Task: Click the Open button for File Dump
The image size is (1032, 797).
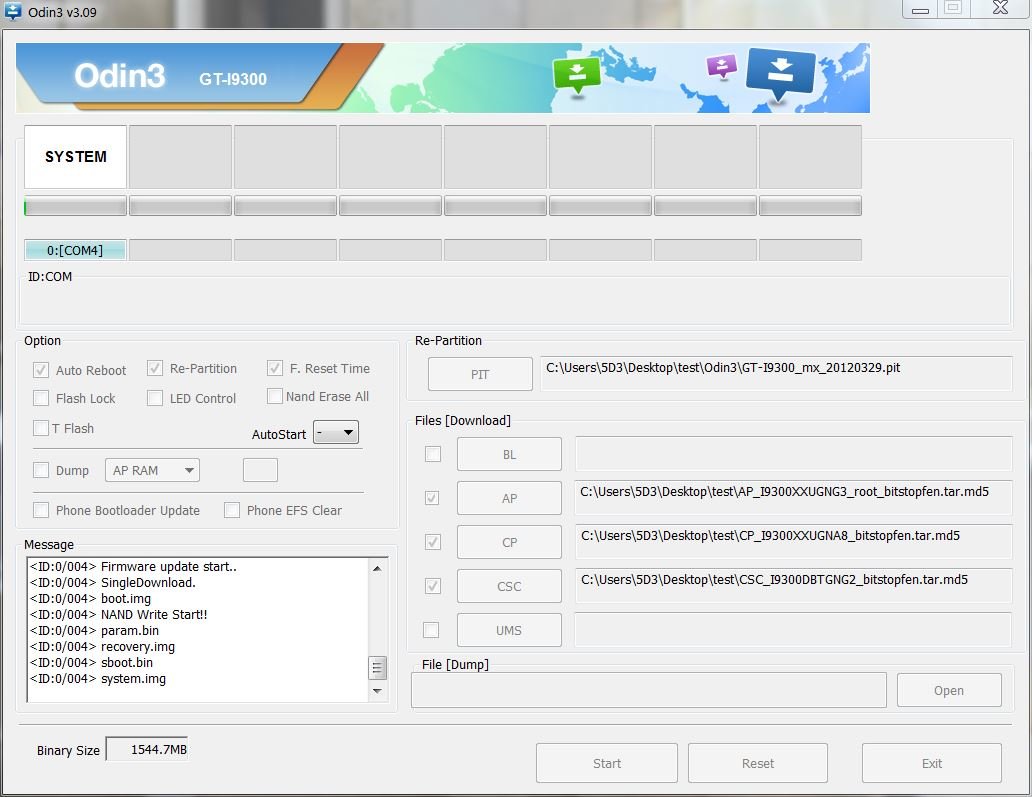Action: click(x=948, y=690)
